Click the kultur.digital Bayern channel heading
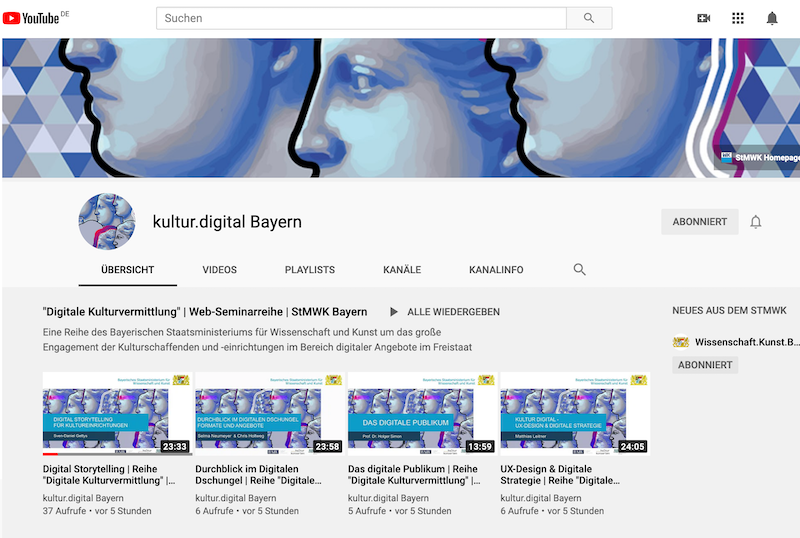800x538 pixels. (x=227, y=222)
